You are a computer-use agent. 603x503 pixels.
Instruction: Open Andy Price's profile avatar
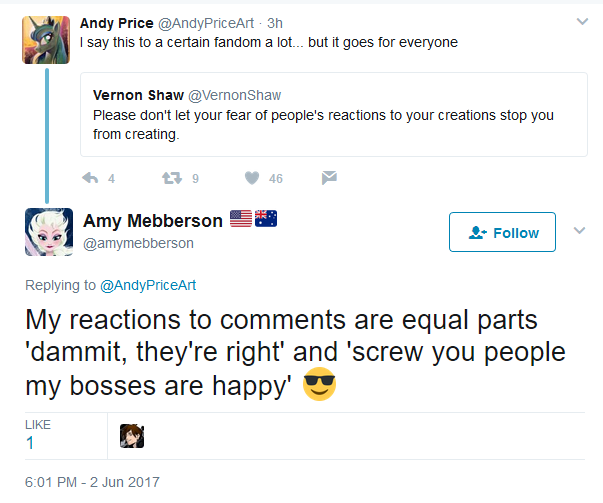pos(46,40)
